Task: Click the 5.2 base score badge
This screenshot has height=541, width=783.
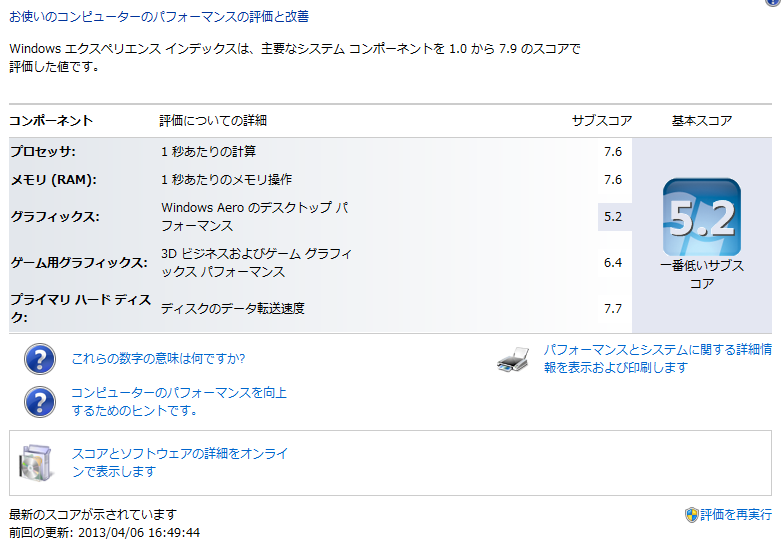Action: (x=702, y=217)
